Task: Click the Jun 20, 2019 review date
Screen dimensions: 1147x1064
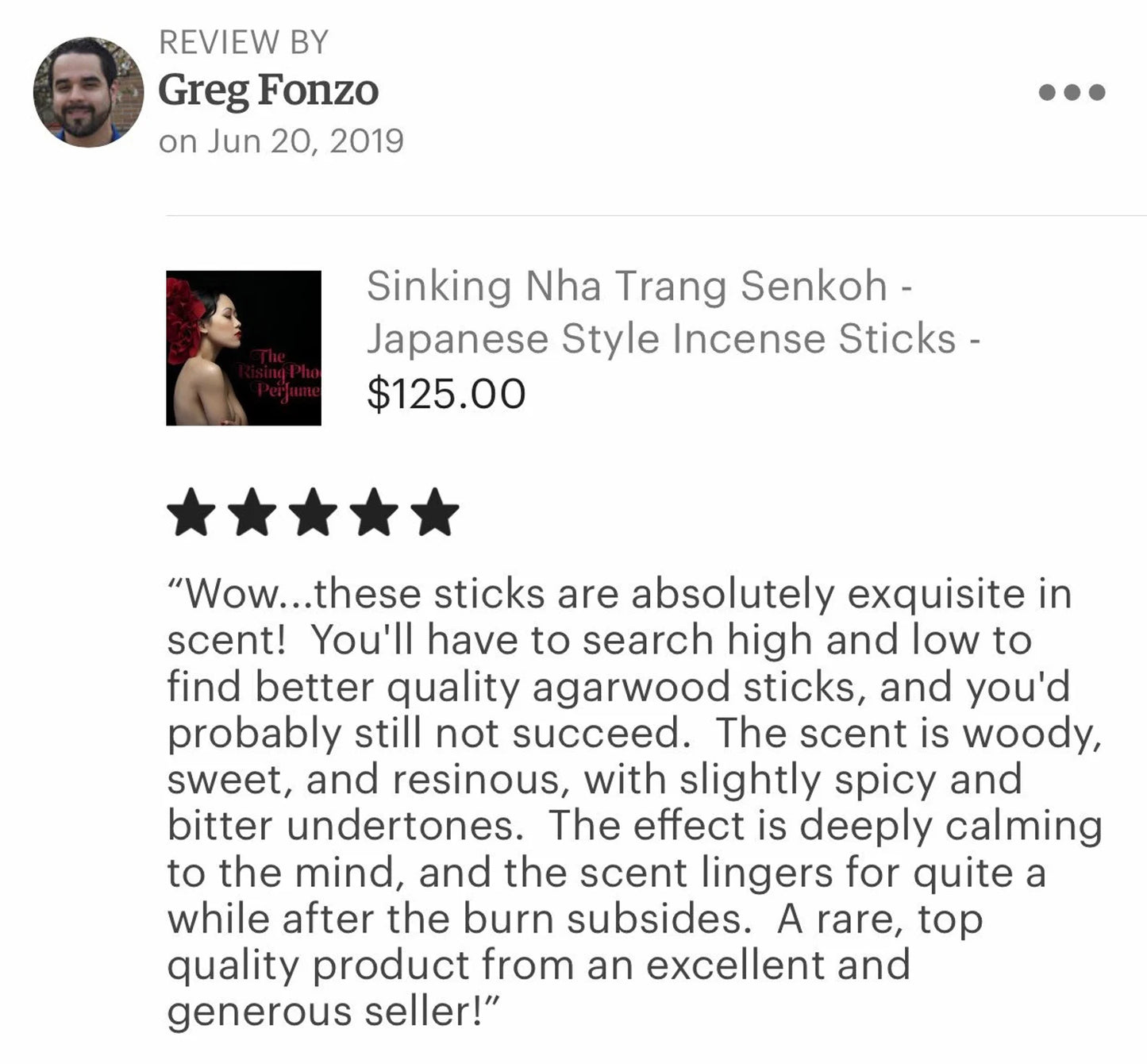Action: (306, 141)
